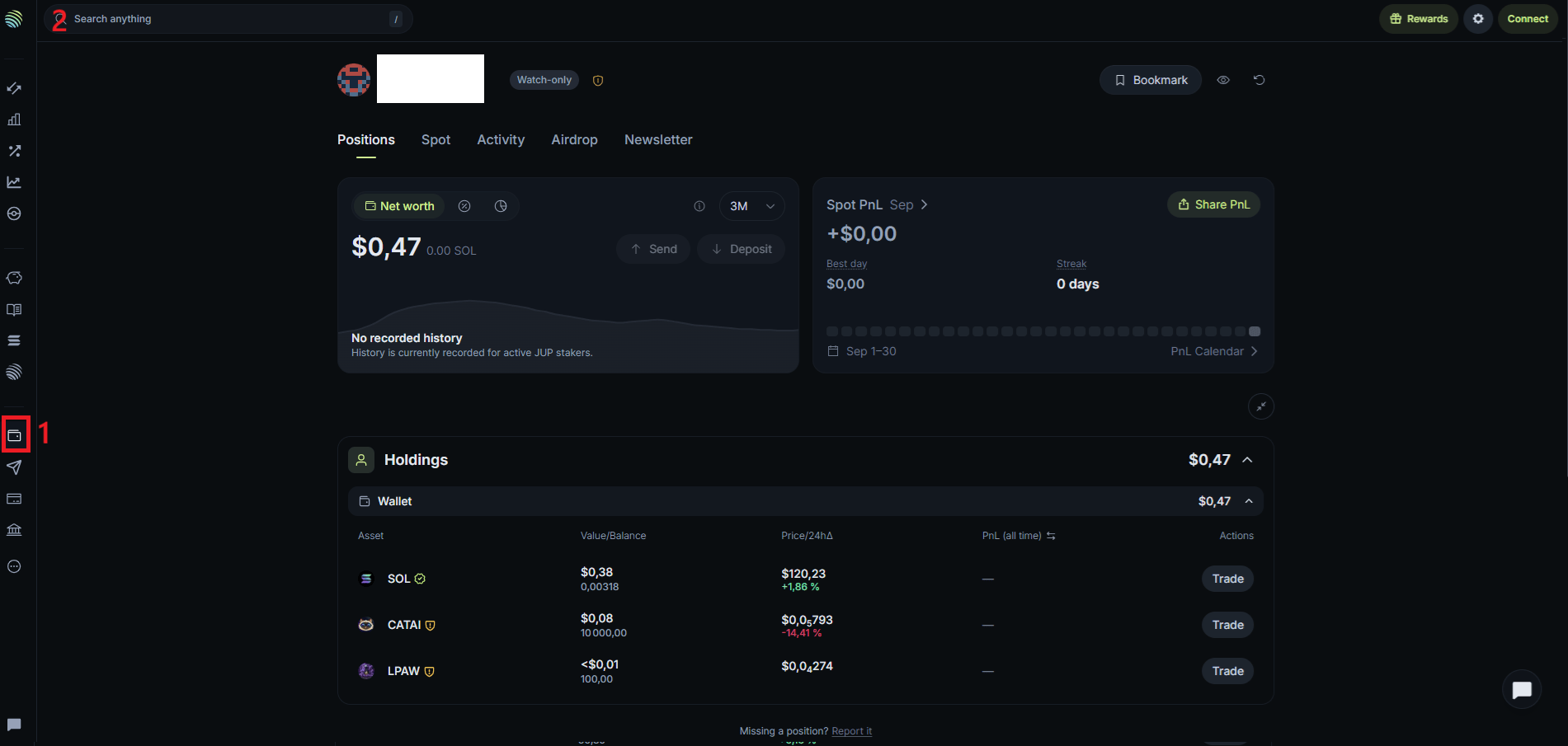The image size is (1568, 746).
Task: Collapse the Wallet row chevron
Action: [1249, 501]
